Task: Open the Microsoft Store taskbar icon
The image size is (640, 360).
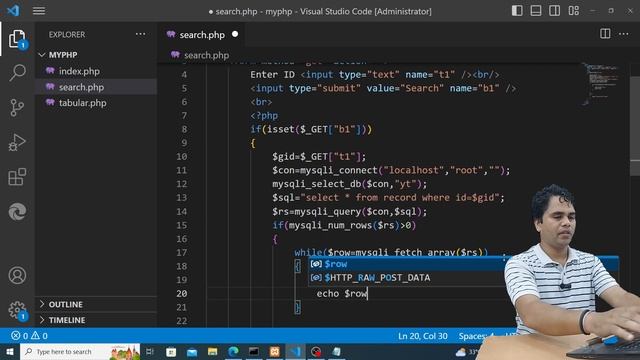Action: coord(171,351)
